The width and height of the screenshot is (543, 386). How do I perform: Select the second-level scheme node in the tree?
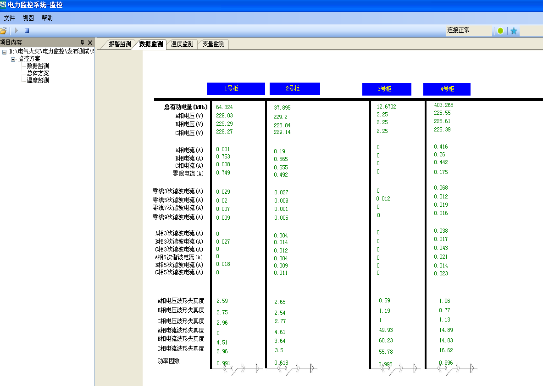point(30,59)
